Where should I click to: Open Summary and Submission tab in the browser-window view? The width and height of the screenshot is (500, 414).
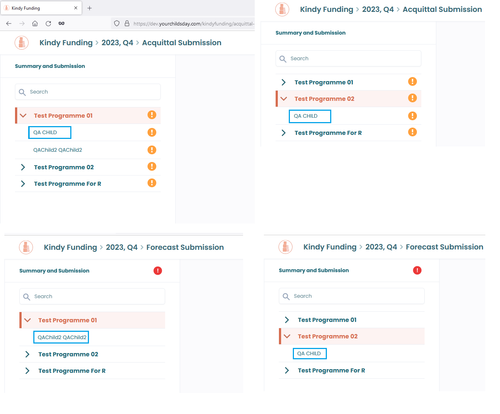click(50, 66)
